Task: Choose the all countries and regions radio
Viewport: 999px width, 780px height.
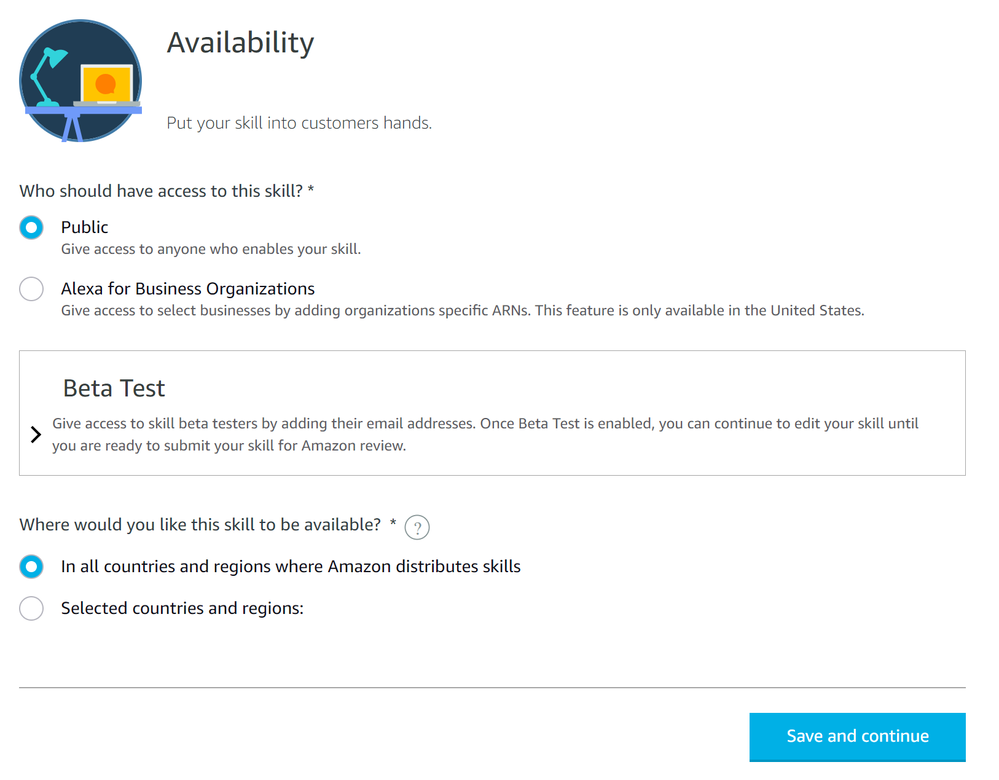Action: [x=32, y=567]
